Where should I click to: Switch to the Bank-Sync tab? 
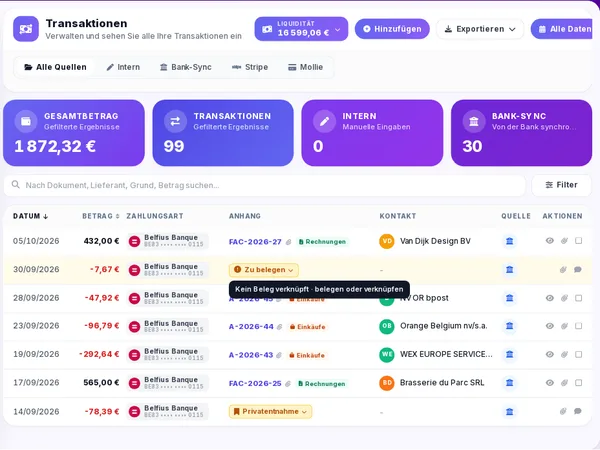click(186, 67)
